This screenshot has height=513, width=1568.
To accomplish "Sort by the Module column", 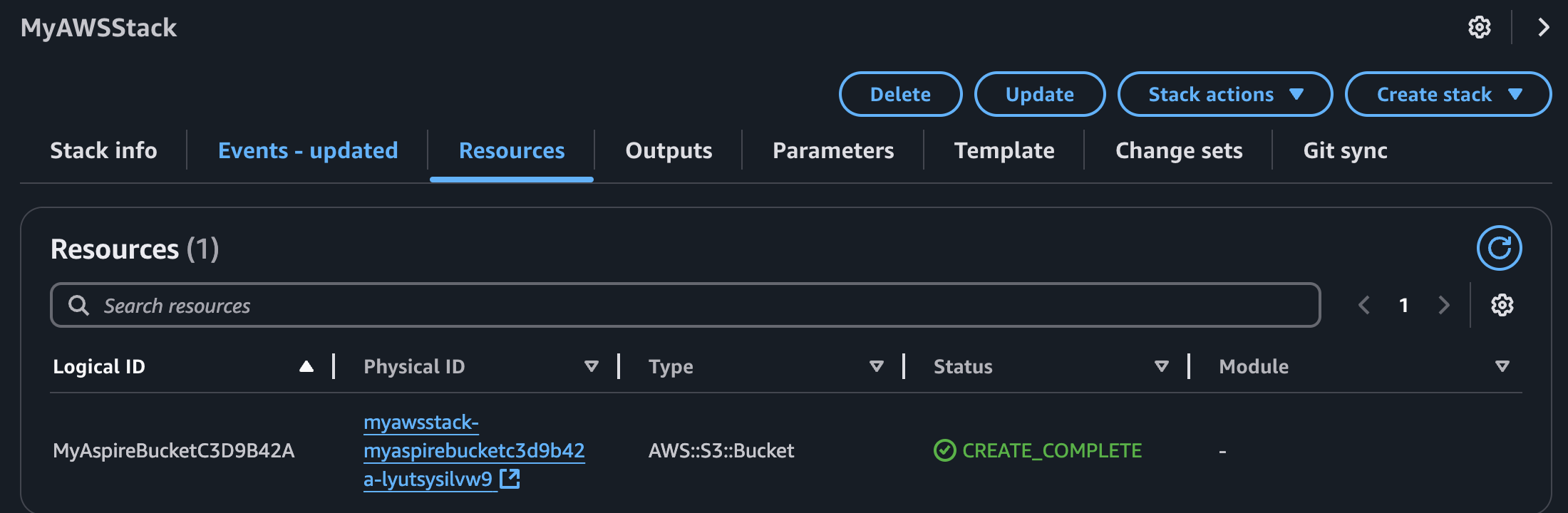I will coord(1502,366).
